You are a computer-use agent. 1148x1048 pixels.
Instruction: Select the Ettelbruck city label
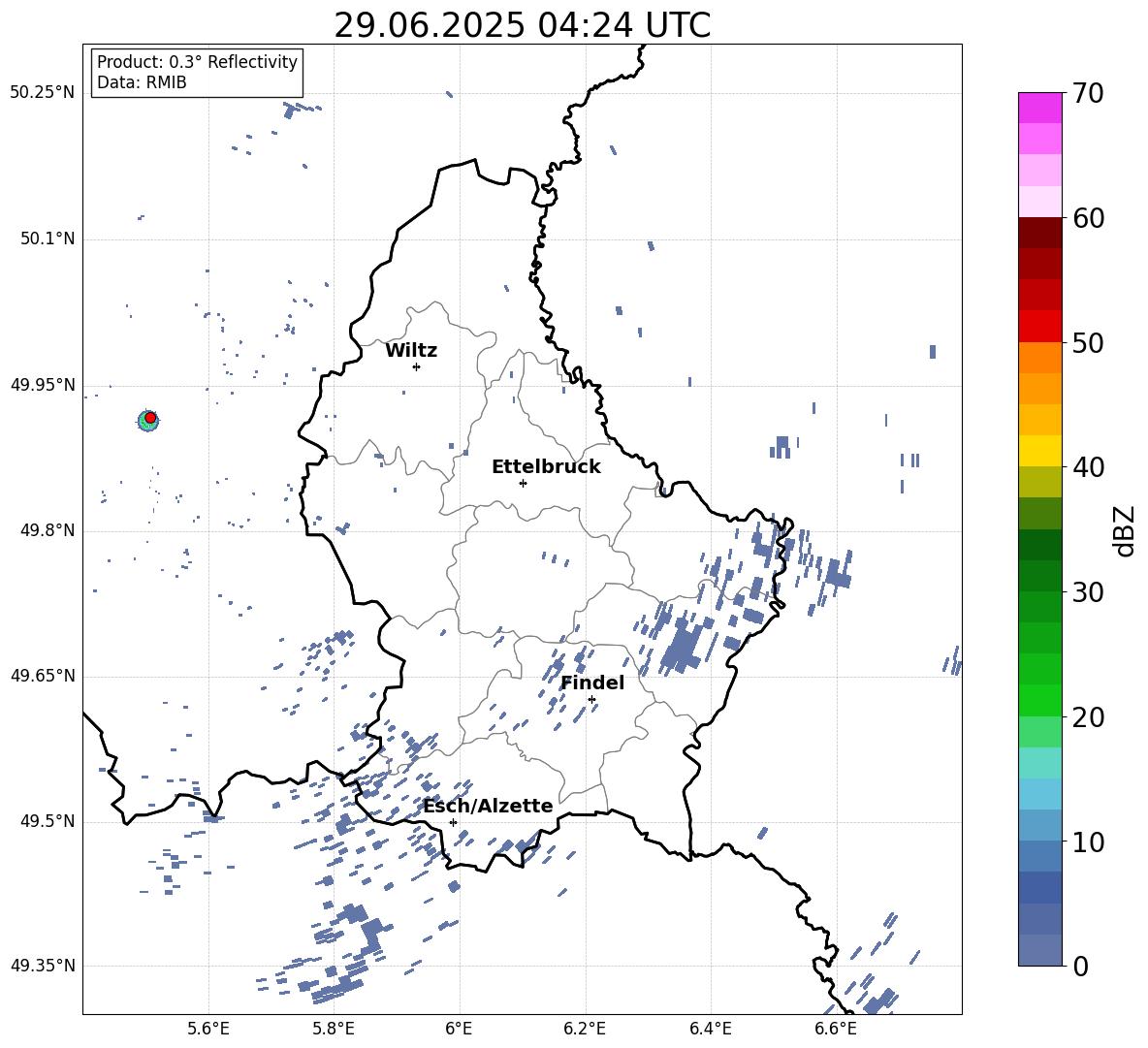coord(546,467)
